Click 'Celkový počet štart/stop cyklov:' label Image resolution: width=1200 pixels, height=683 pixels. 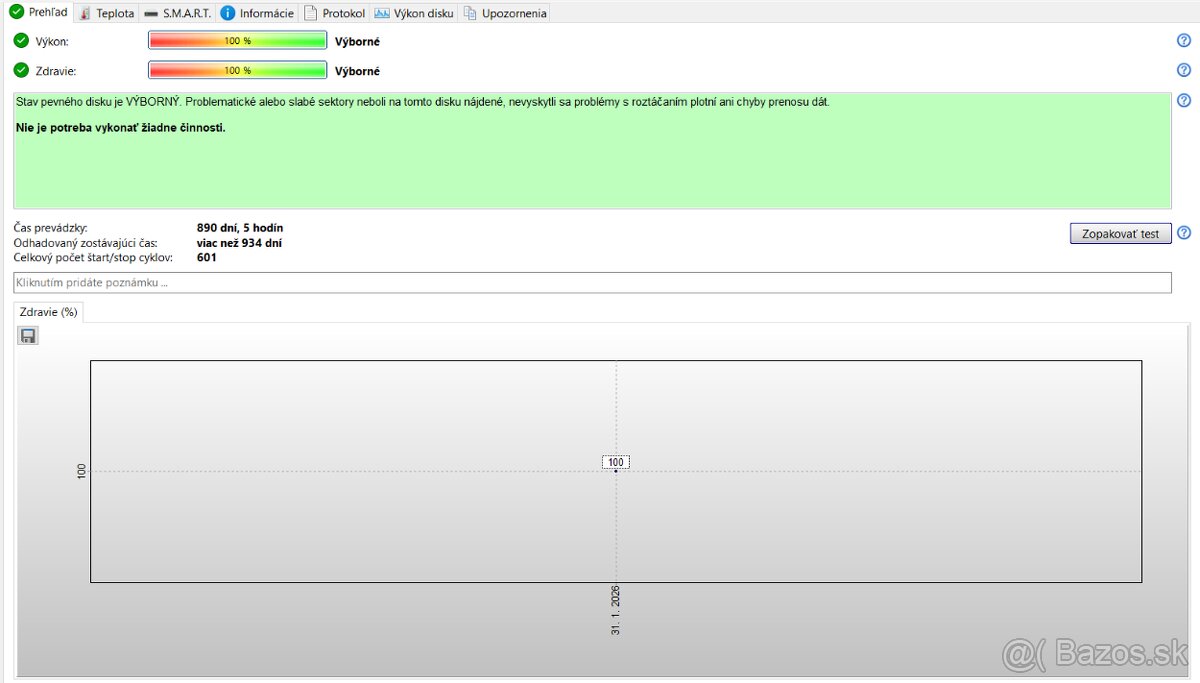coord(93,257)
